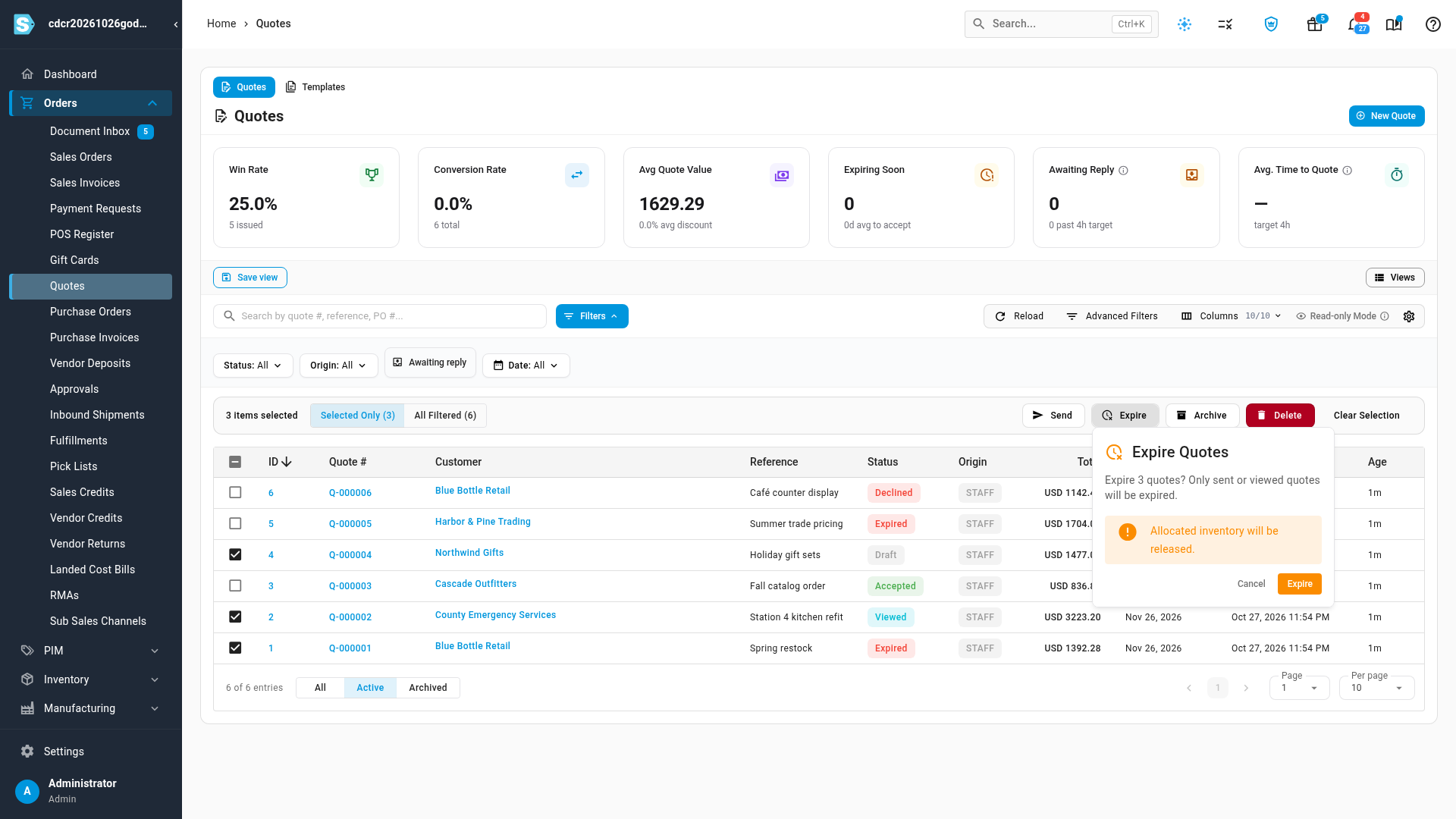Click the ID column sort arrow
Viewport: 1456px width, 819px height.
287,462
